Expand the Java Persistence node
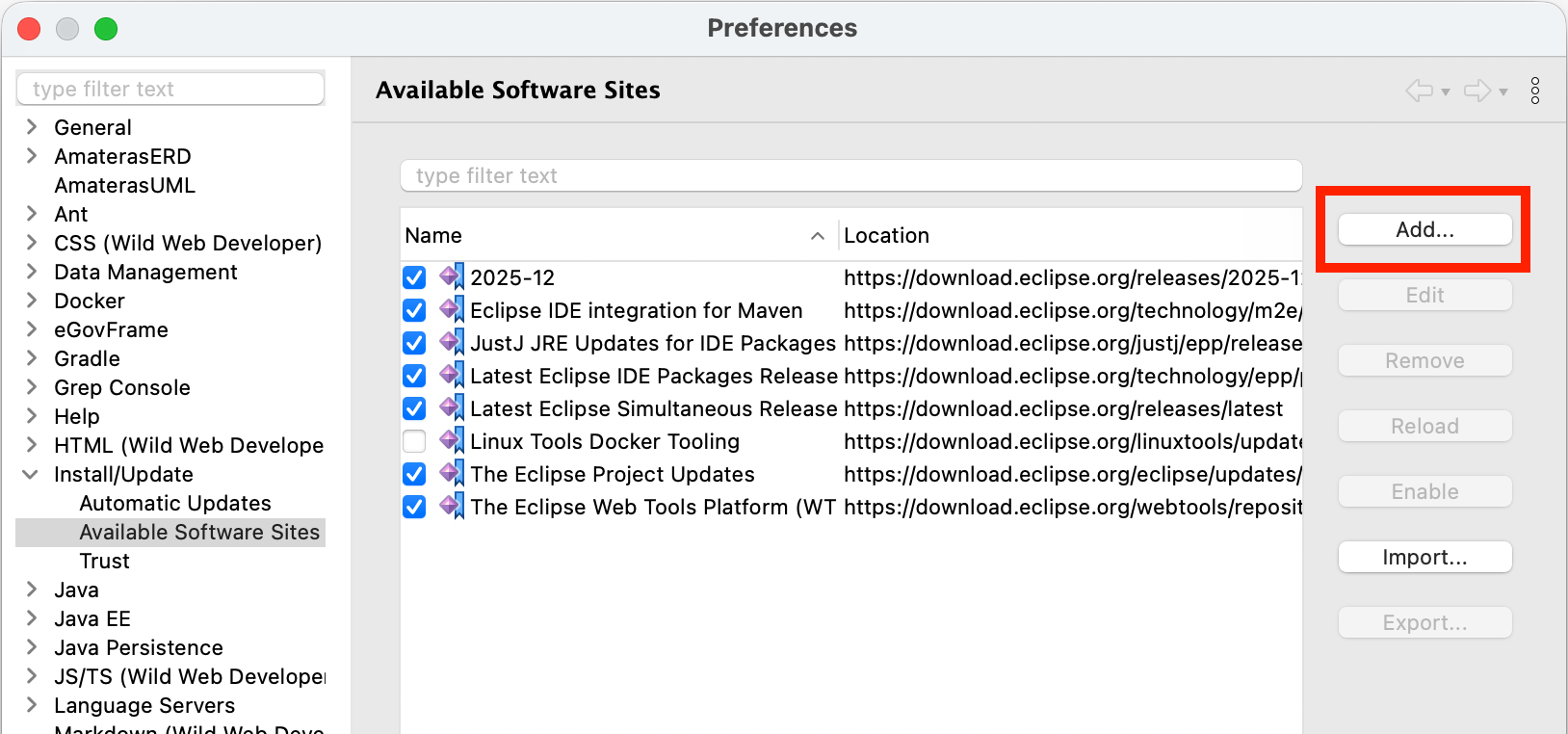The image size is (1568, 734). pyautogui.click(x=32, y=647)
